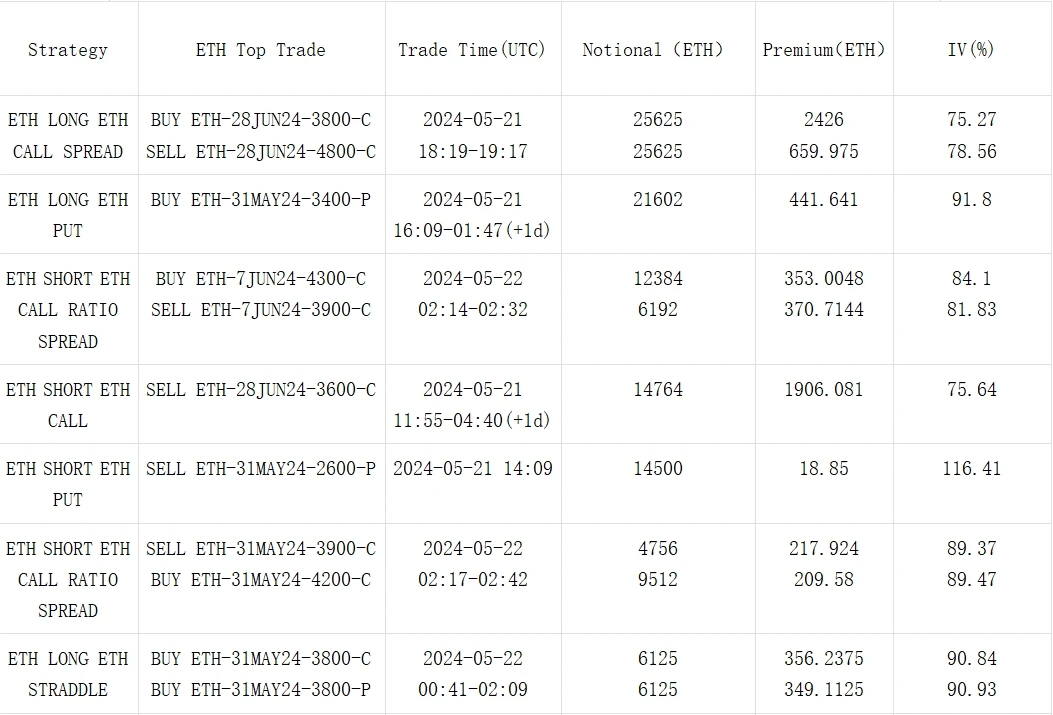Click the IV(%) column header
Image resolution: width=1053 pixels, height=715 pixels.
(971, 50)
